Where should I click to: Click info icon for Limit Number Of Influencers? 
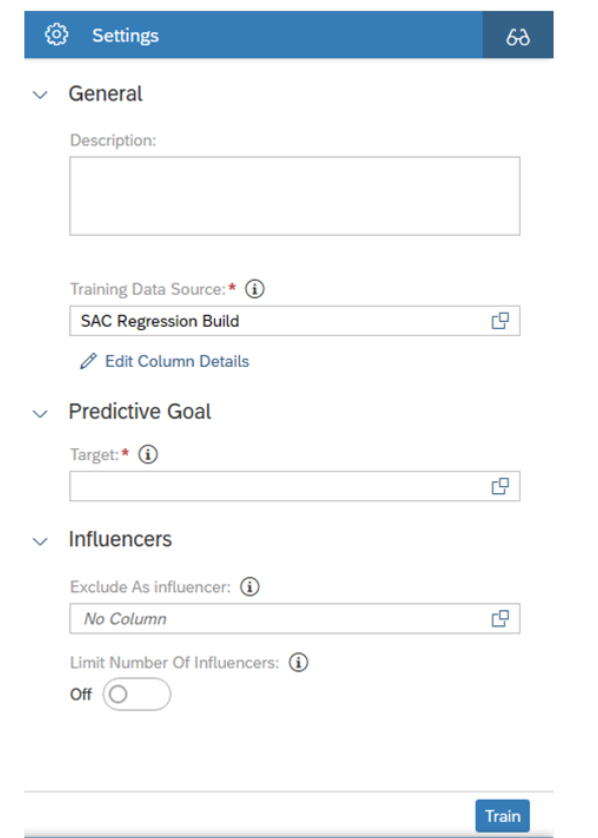pos(298,662)
